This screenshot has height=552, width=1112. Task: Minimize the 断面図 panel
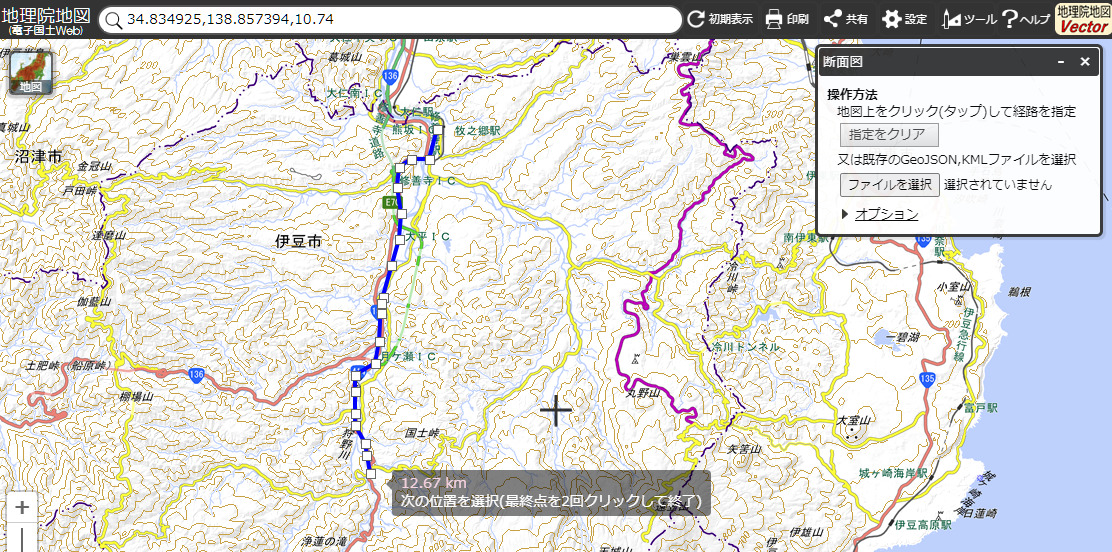point(1061,62)
